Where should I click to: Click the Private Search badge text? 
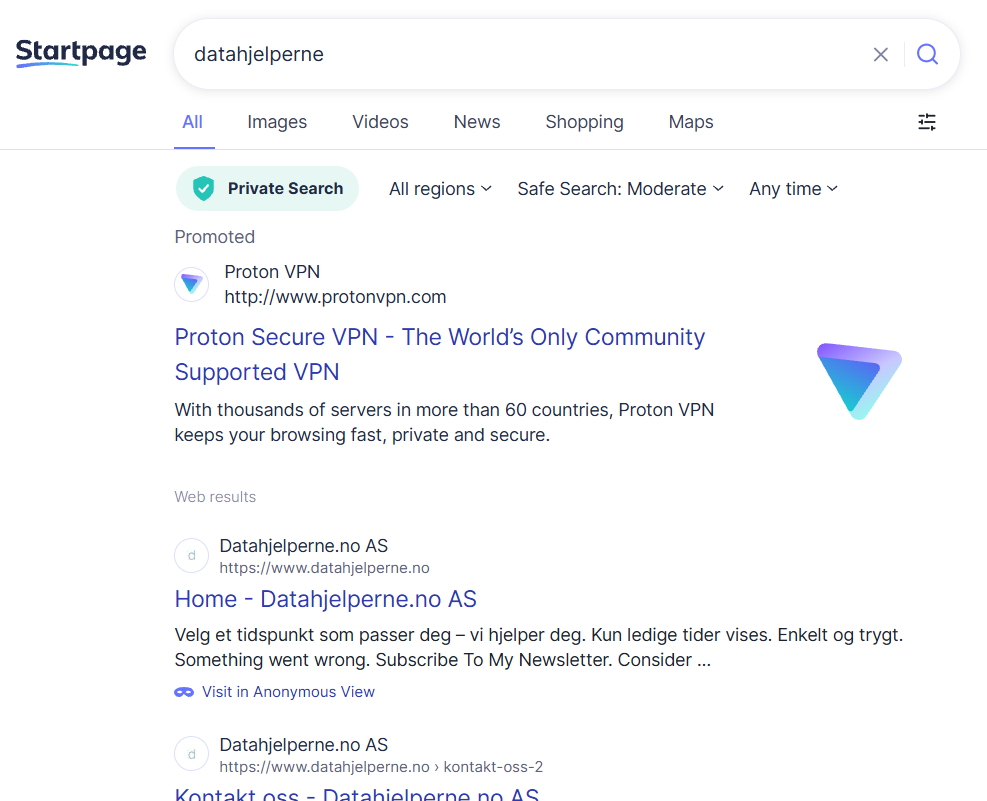(285, 189)
